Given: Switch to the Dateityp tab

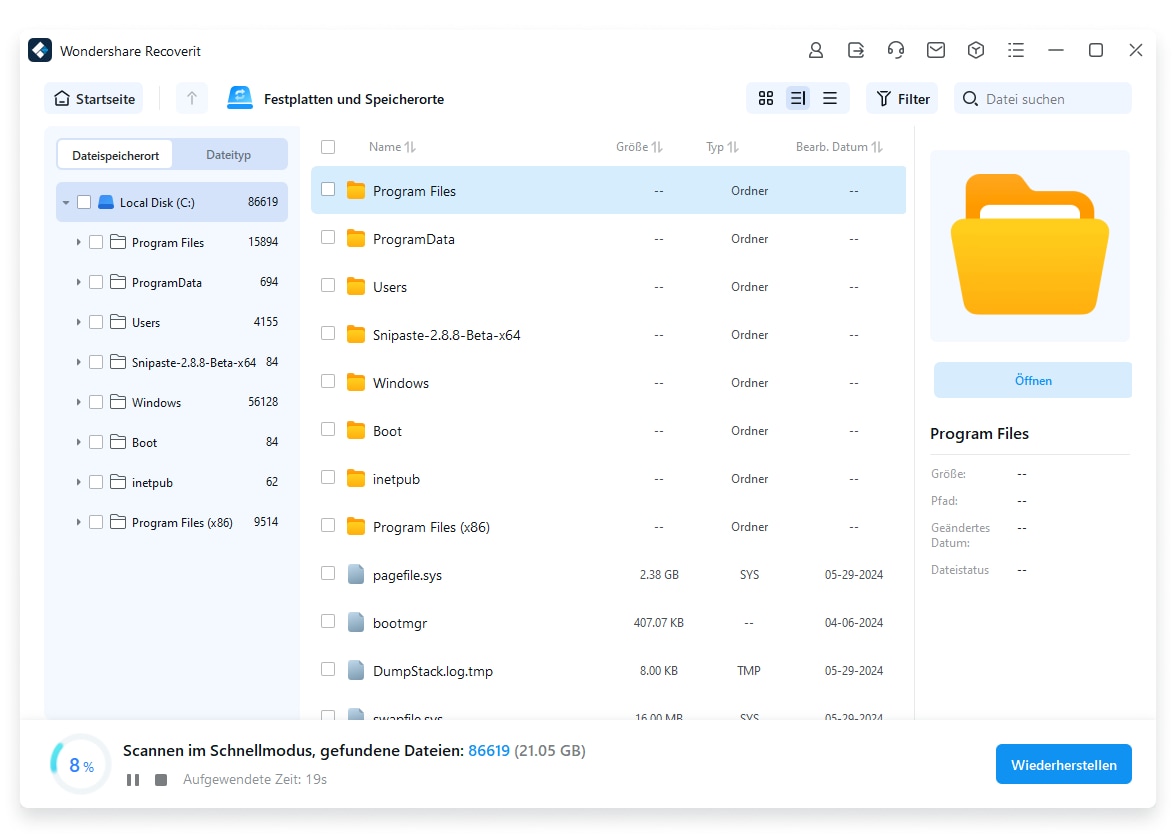Looking at the screenshot, I should pos(229,155).
